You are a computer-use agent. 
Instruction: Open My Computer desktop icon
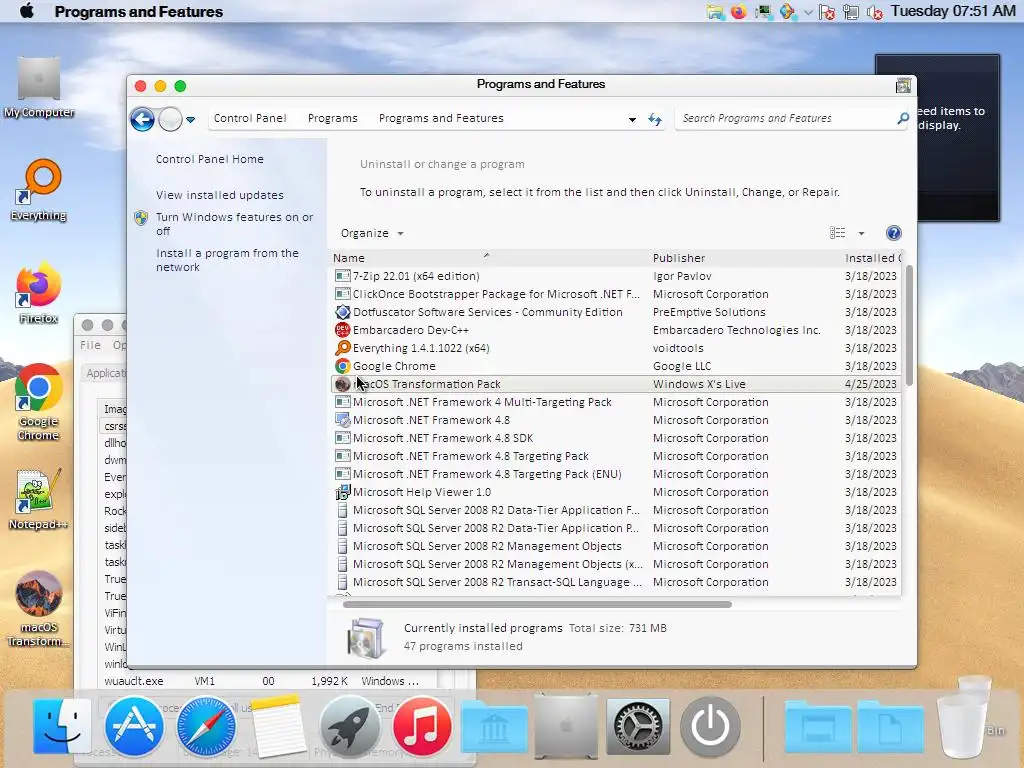[x=39, y=88]
